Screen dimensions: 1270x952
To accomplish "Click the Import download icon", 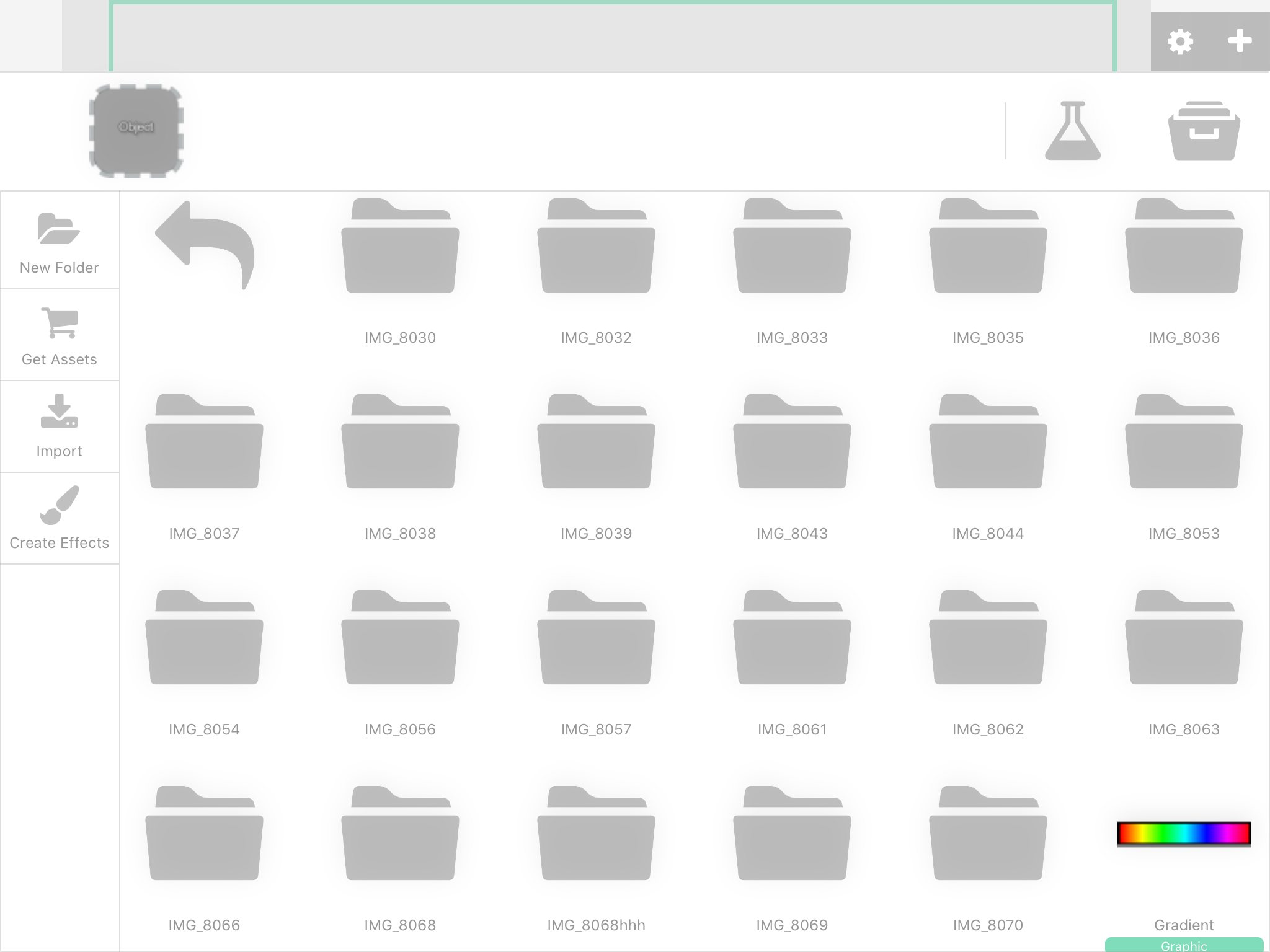I will (59, 412).
